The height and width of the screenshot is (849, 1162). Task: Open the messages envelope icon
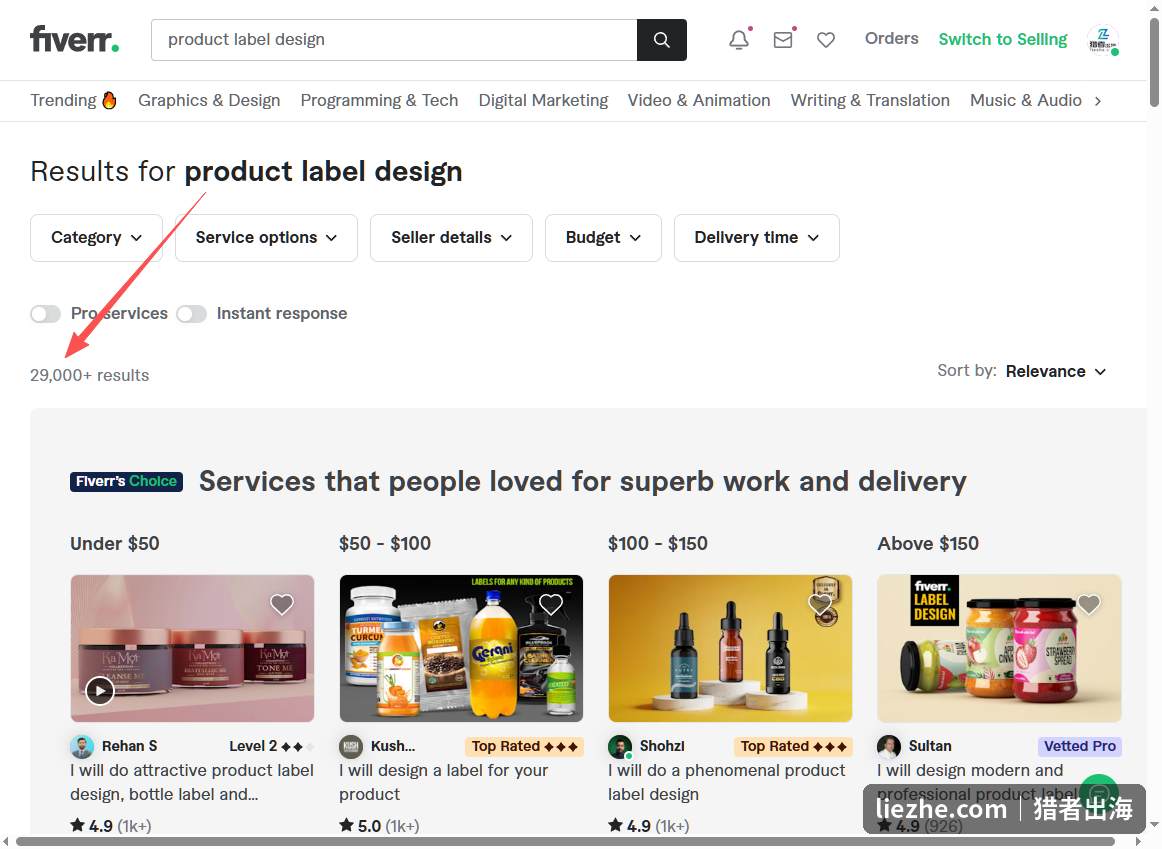click(x=783, y=39)
